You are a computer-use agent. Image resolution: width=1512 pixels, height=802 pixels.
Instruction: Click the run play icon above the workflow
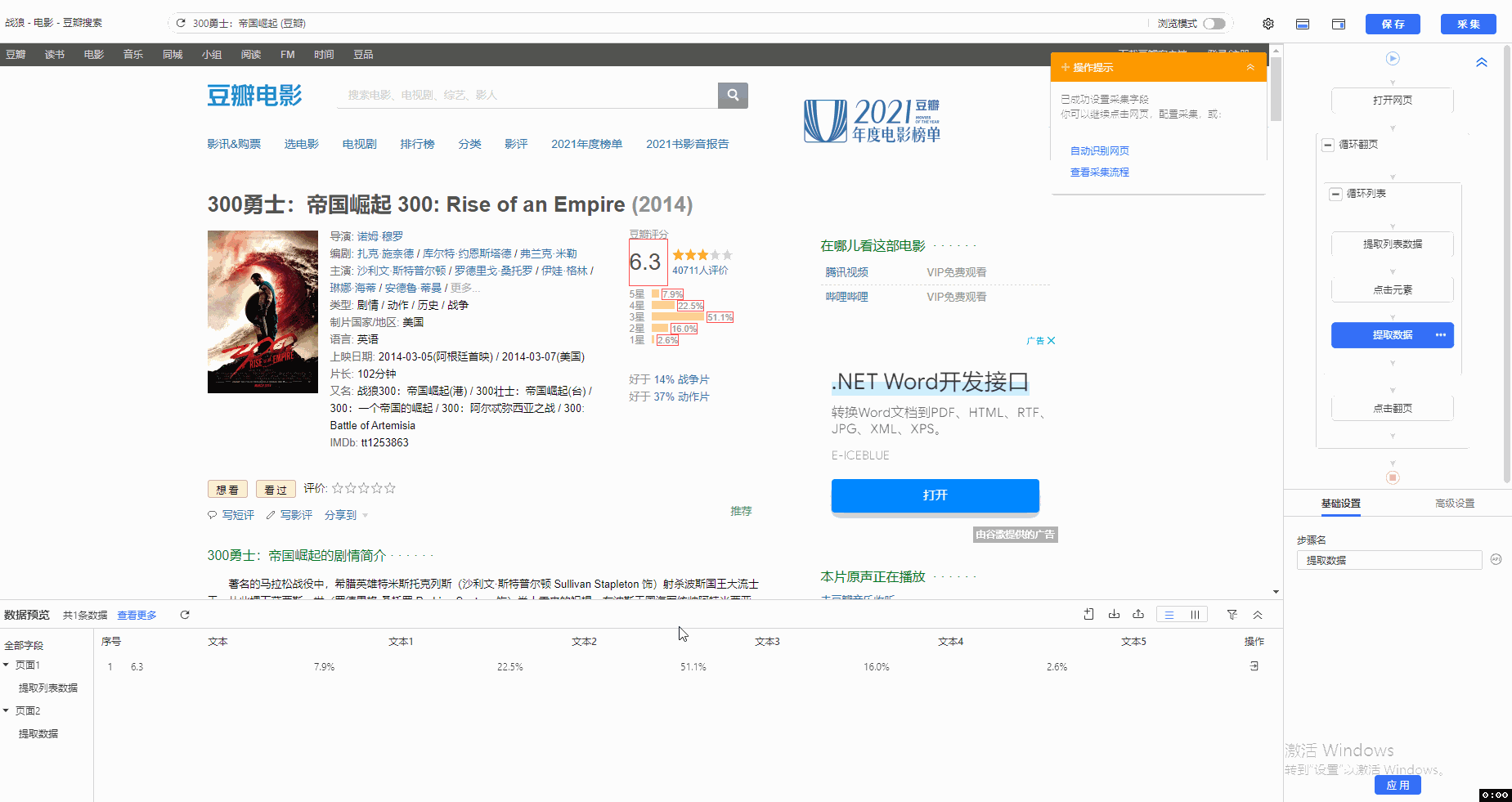coord(1393,59)
